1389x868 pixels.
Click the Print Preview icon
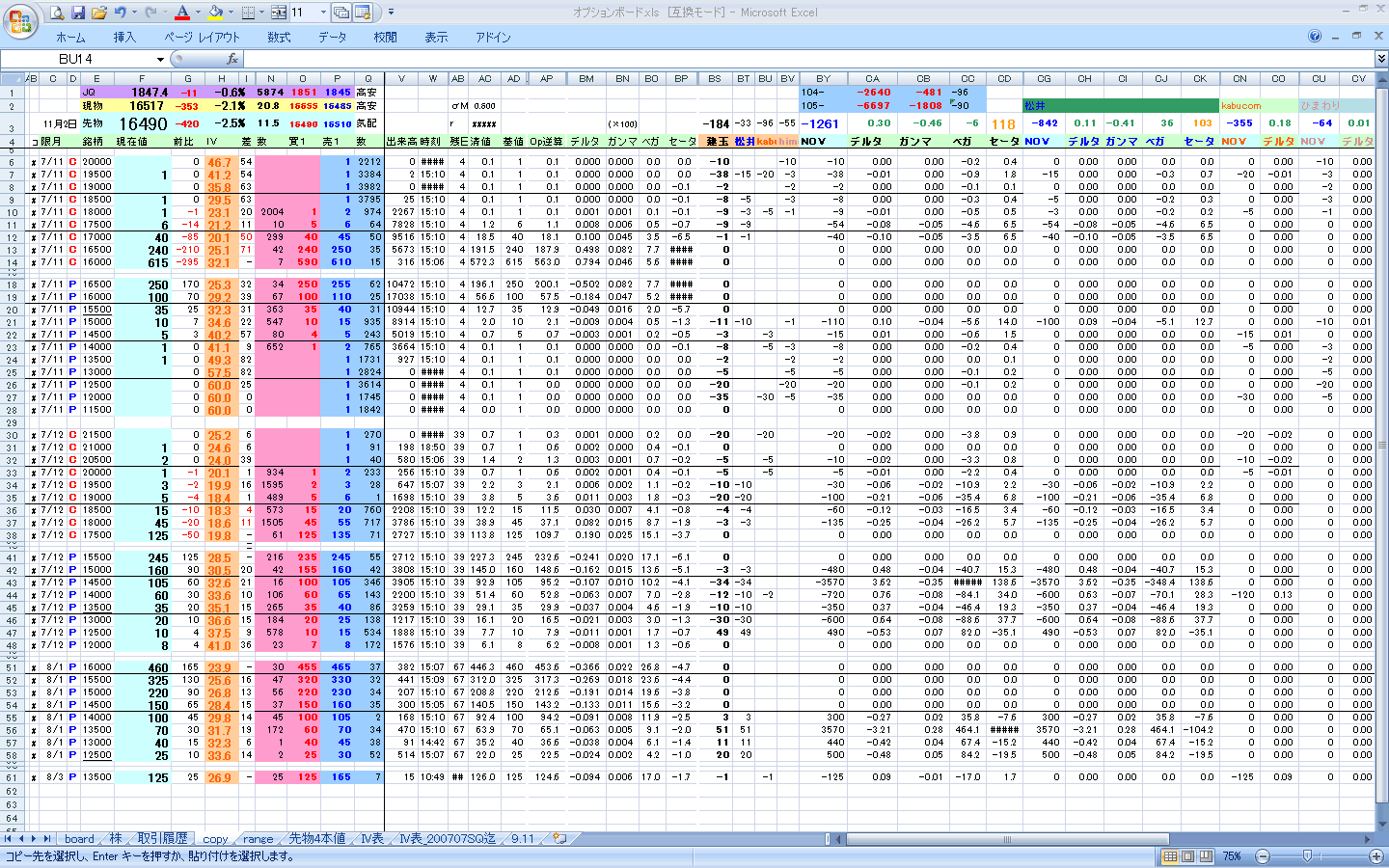click(x=57, y=13)
